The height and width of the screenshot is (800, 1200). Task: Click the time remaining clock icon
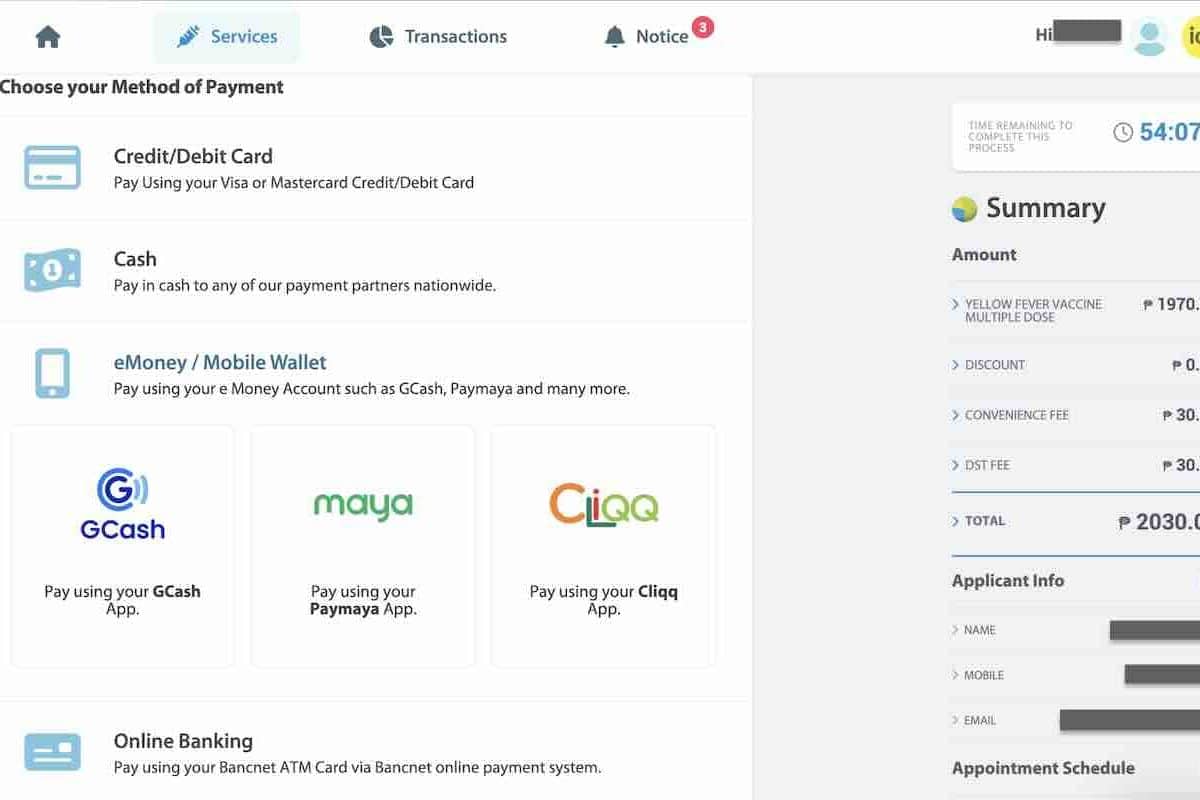[1123, 132]
